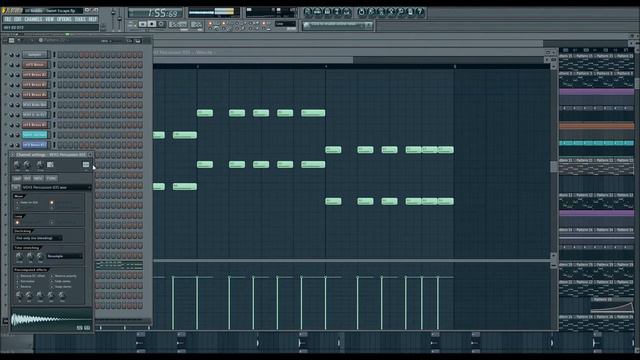This screenshot has height=360, width=640.
Task: Open the graph editor icon in step sequencer
Action: point(129,41)
